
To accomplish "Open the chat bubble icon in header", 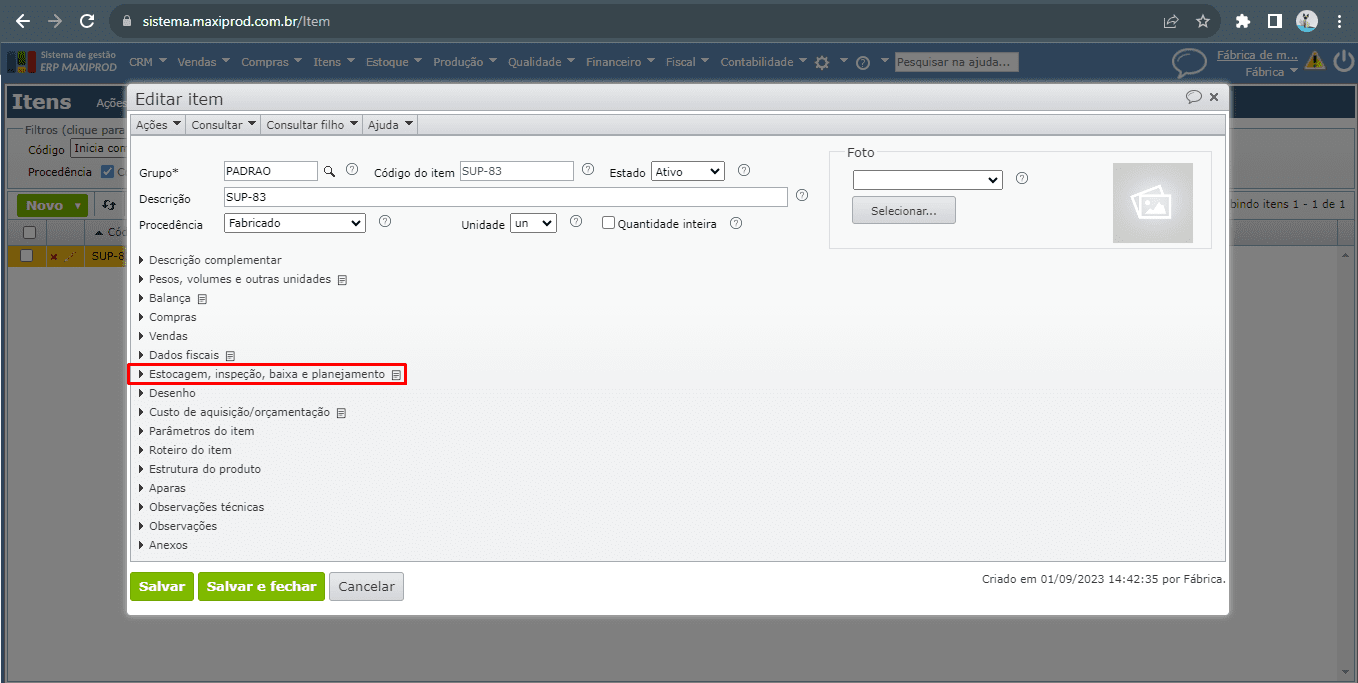I will 1189,64.
